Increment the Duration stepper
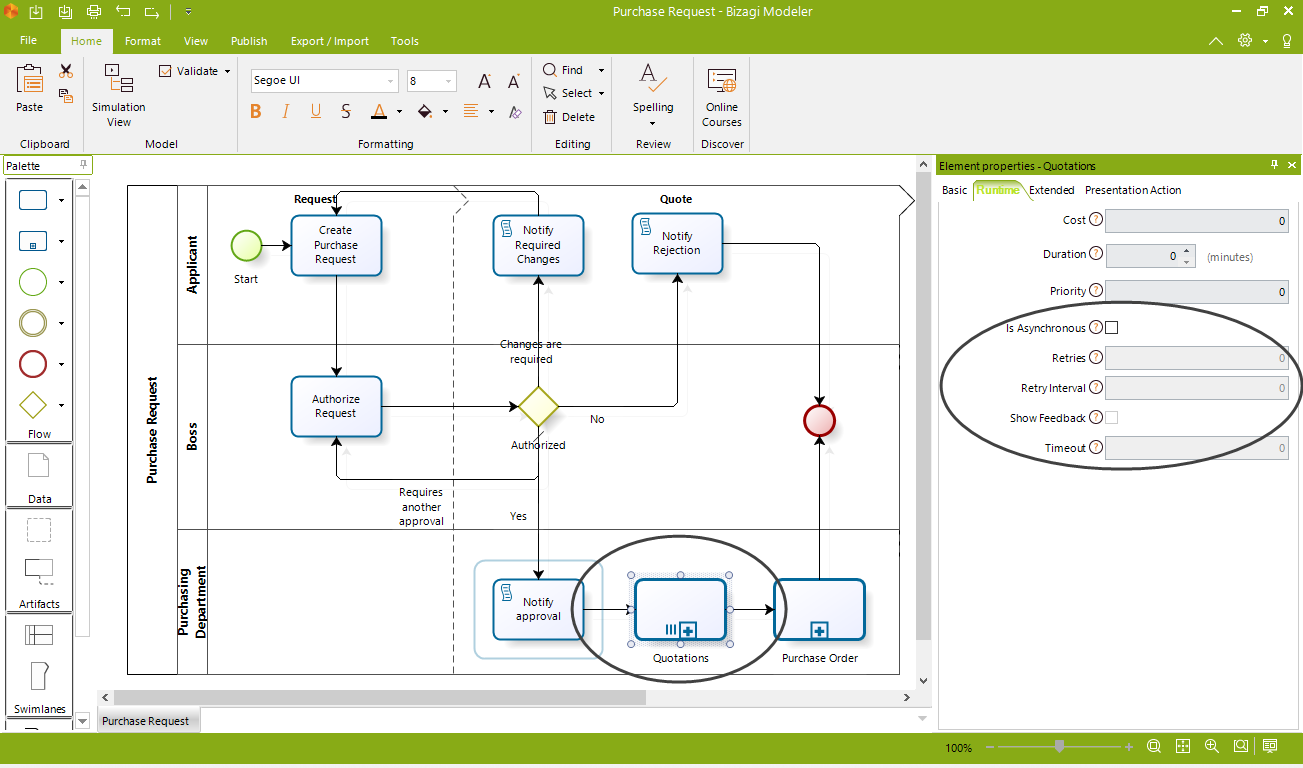 point(1187,250)
